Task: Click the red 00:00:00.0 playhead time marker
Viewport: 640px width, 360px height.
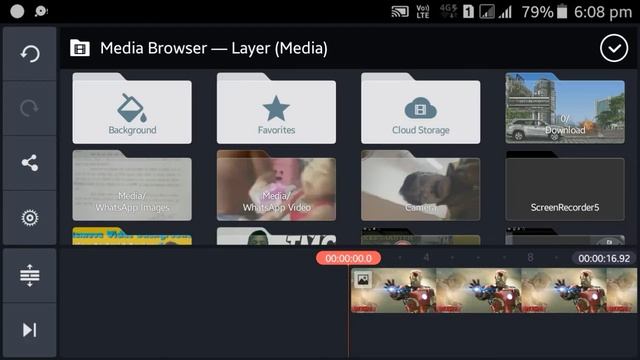Action: (349, 258)
